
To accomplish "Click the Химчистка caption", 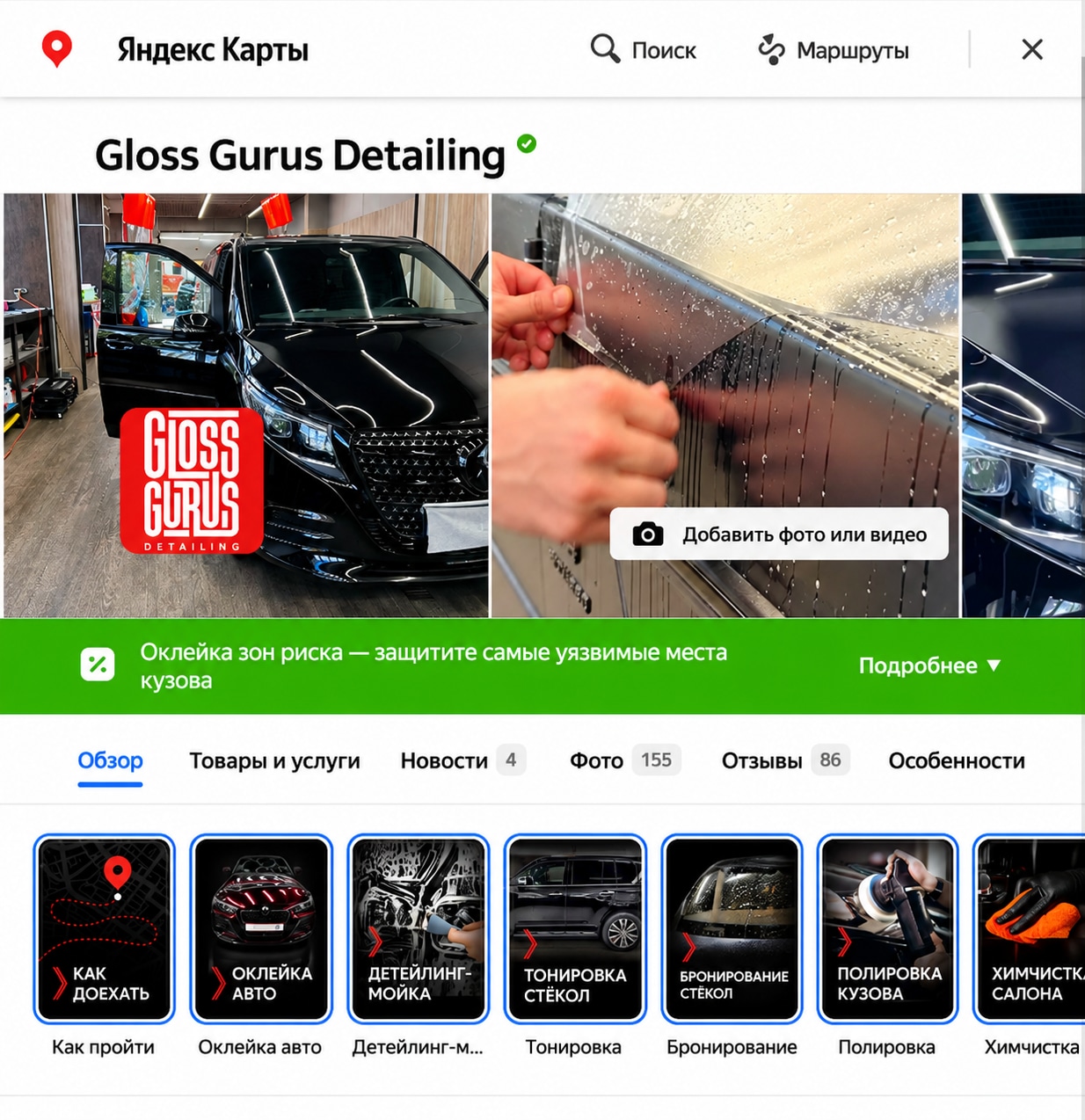I will coord(1031,1047).
